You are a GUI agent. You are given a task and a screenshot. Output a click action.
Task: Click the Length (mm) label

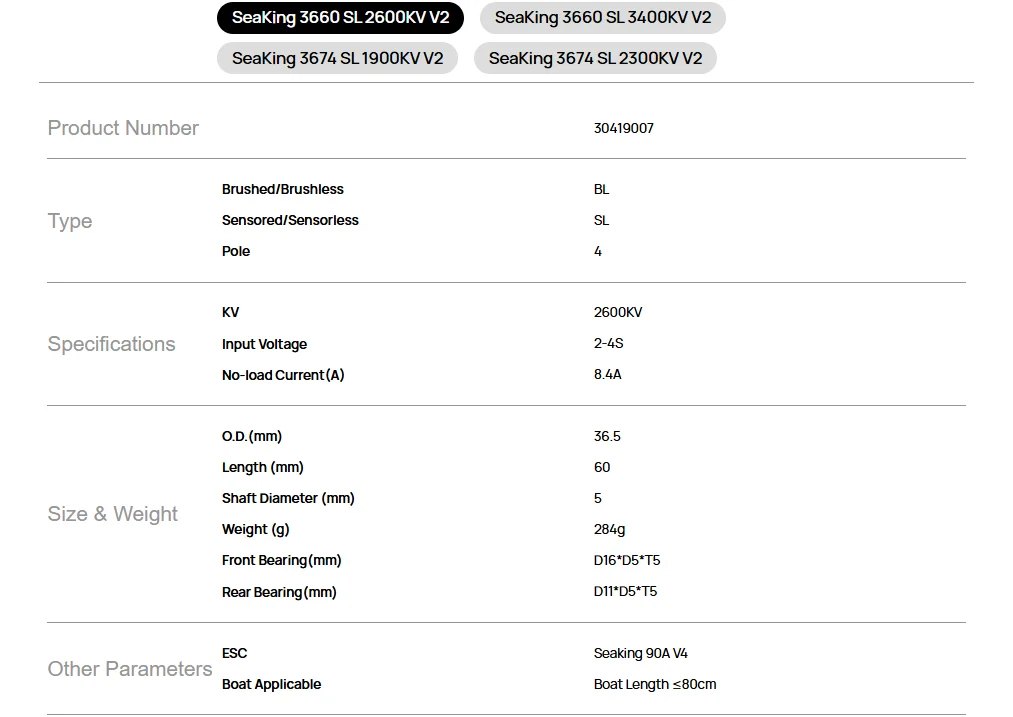[262, 467]
